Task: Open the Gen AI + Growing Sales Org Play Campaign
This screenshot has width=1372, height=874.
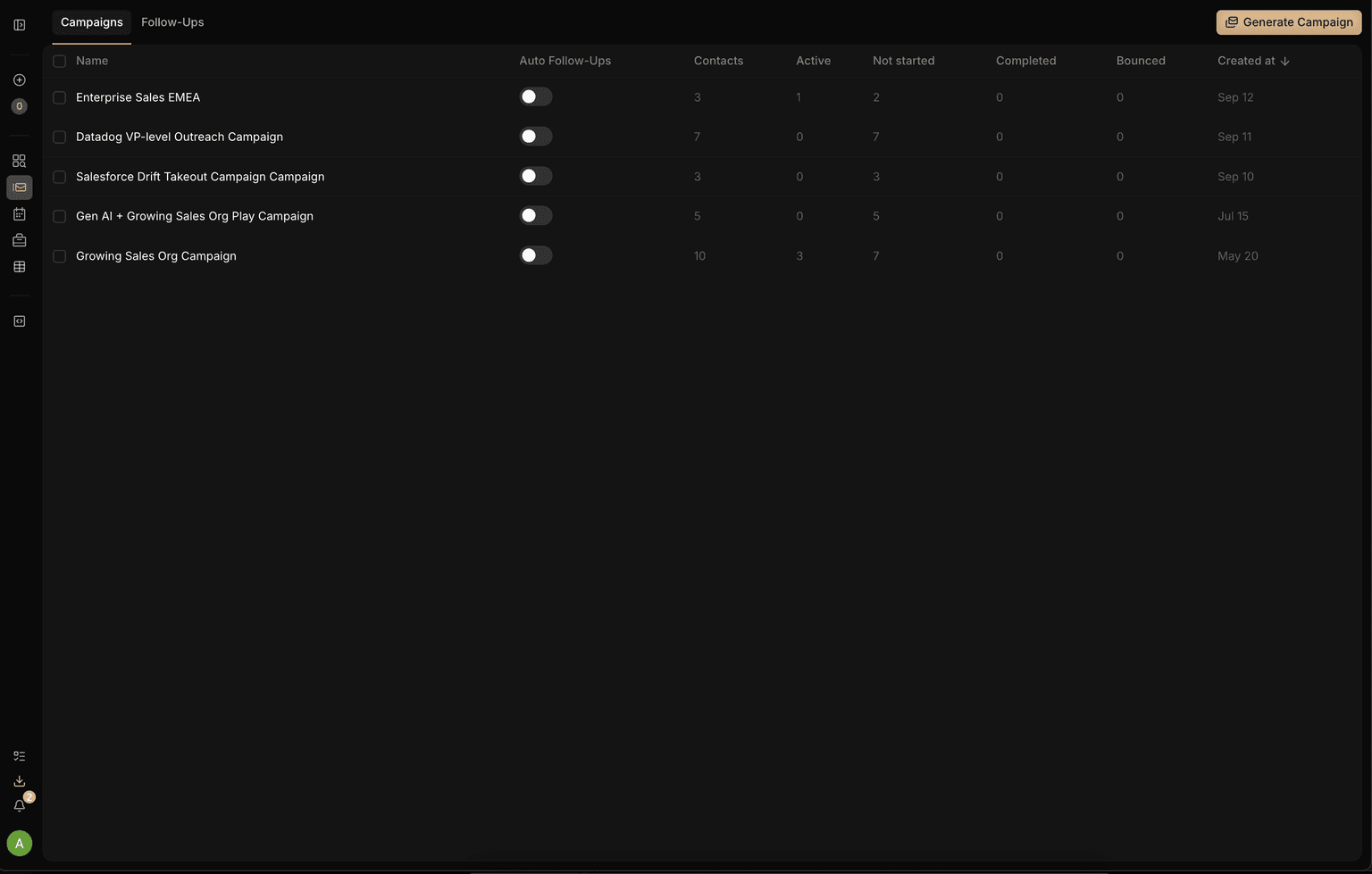Action: 194,216
